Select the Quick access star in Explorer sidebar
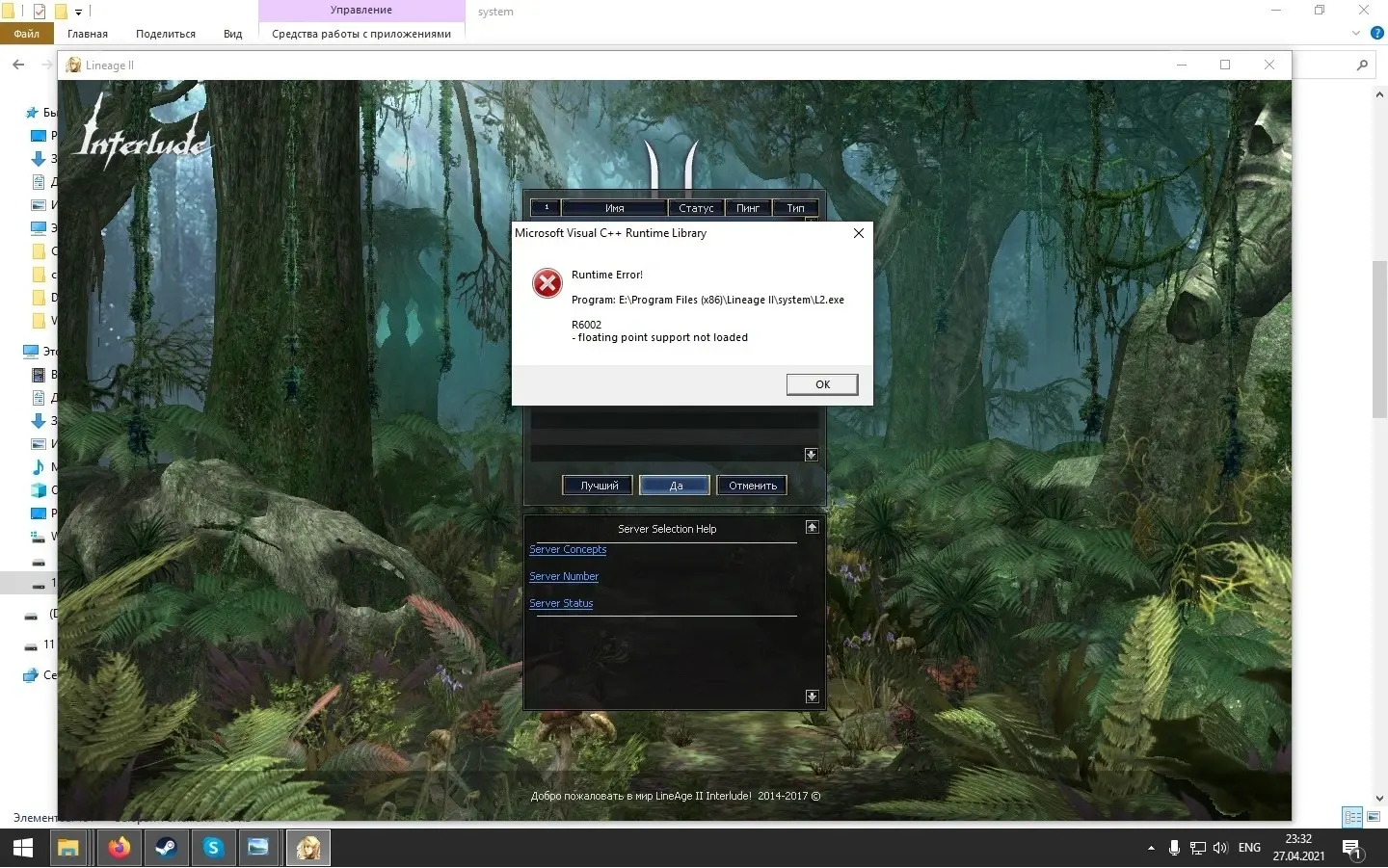Viewport: 1388px width, 868px height. click(x=33, y=113)
